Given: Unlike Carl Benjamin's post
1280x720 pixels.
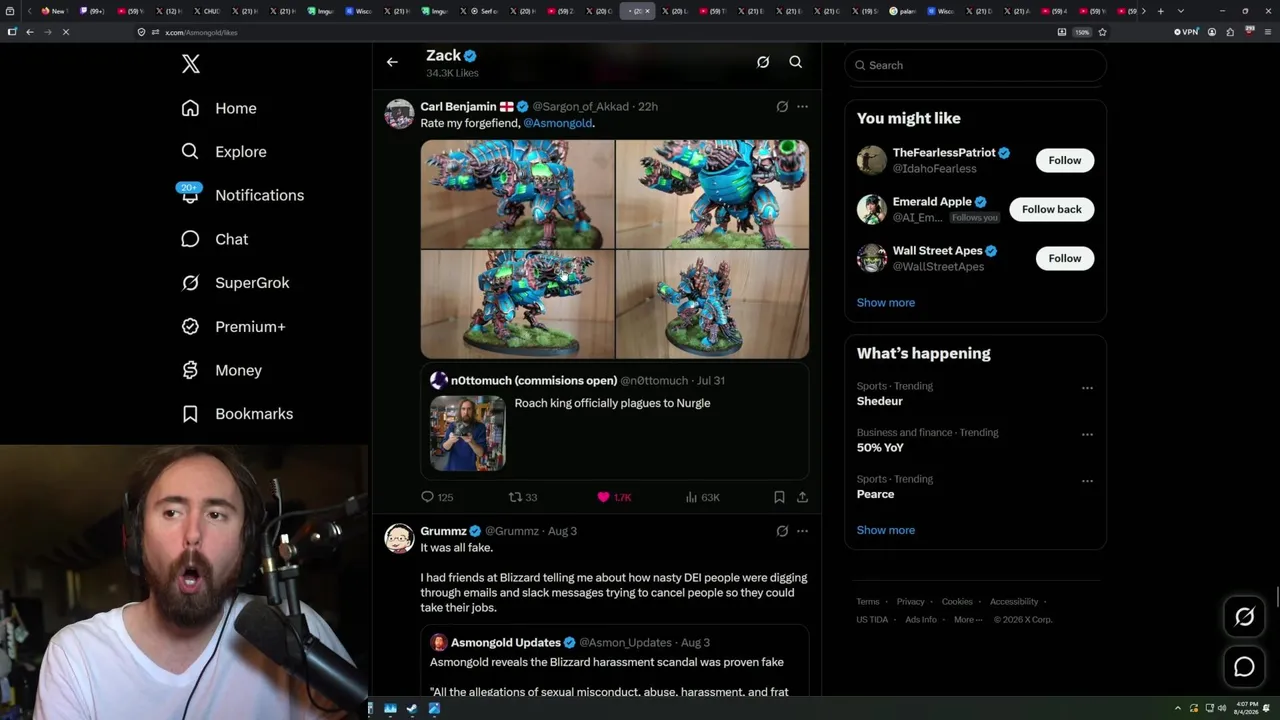Looking at the screenshot, I should (614, 497).
